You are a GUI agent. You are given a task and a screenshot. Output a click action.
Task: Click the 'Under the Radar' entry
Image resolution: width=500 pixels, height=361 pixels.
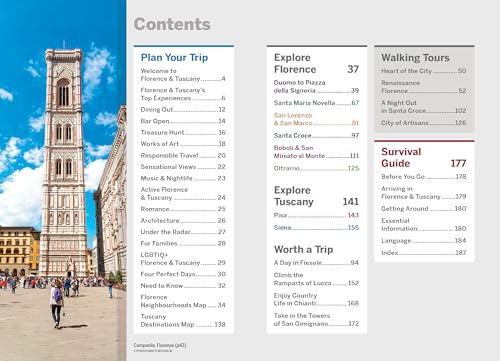pyautogui.click(x=183, y=232)
